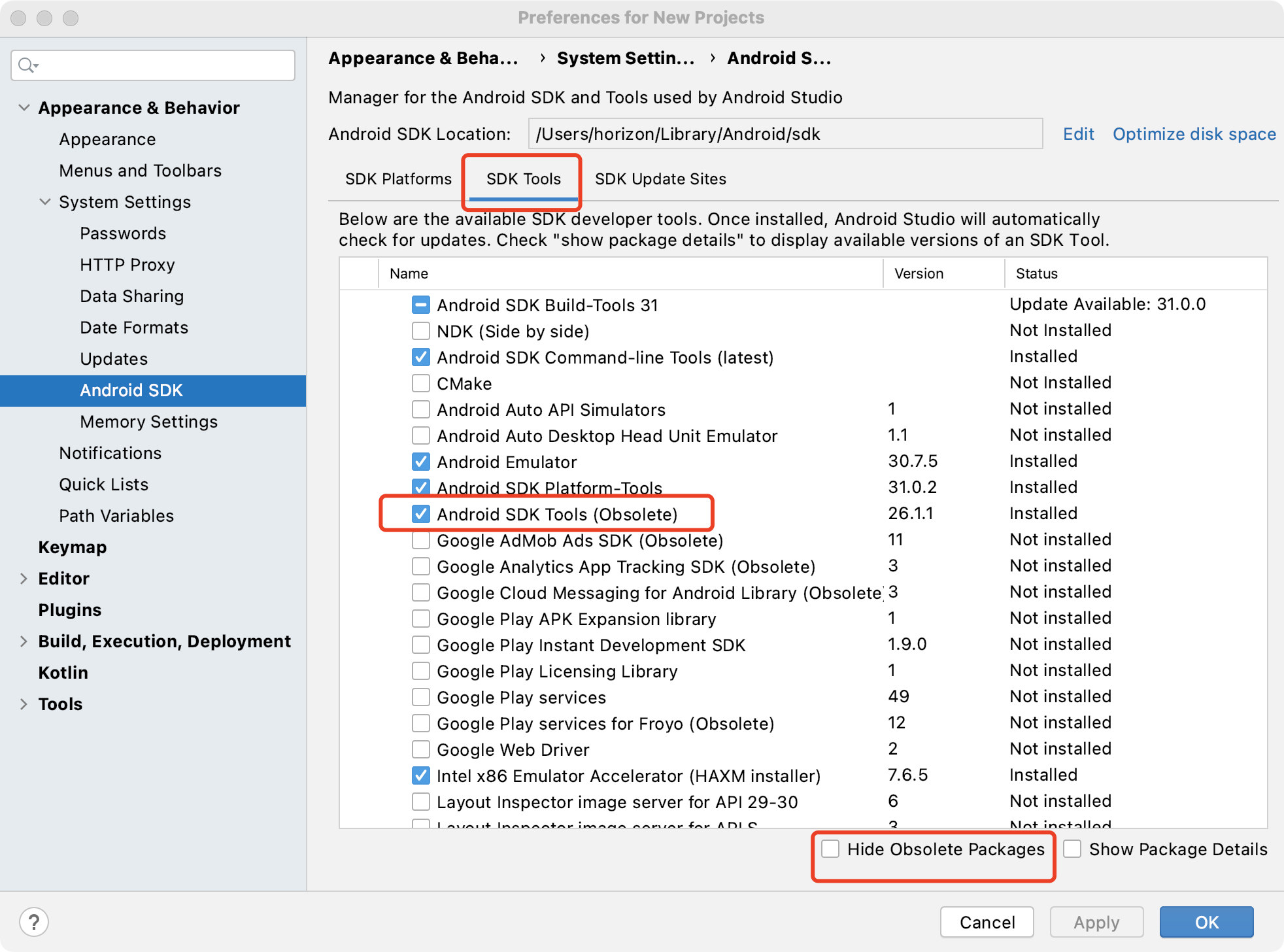
Task: Expand Build, Execution, Deployment group
Action: [24, 641]
